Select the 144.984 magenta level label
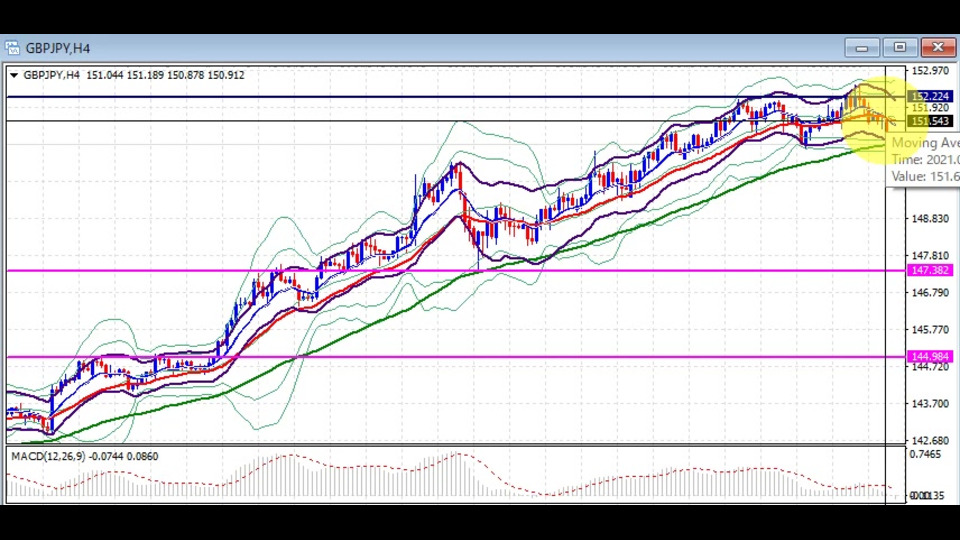Screen dimensions: 960x540 929,356
